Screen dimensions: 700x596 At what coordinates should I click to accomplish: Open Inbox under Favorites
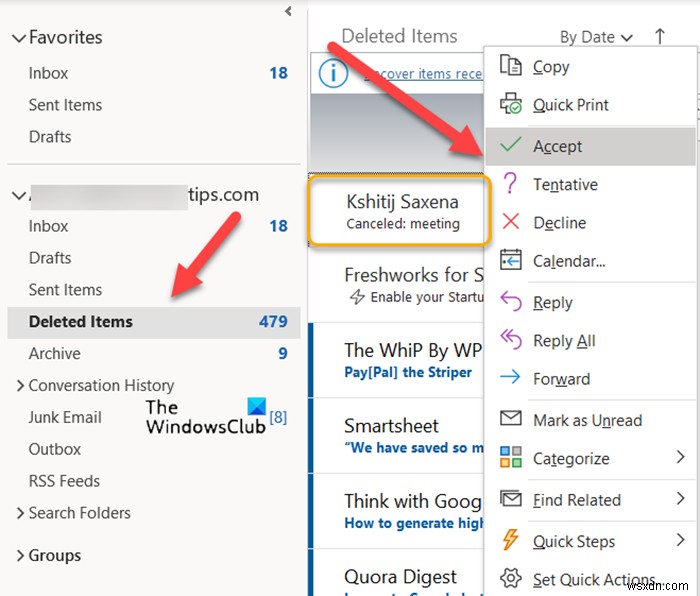coord(154,73)
